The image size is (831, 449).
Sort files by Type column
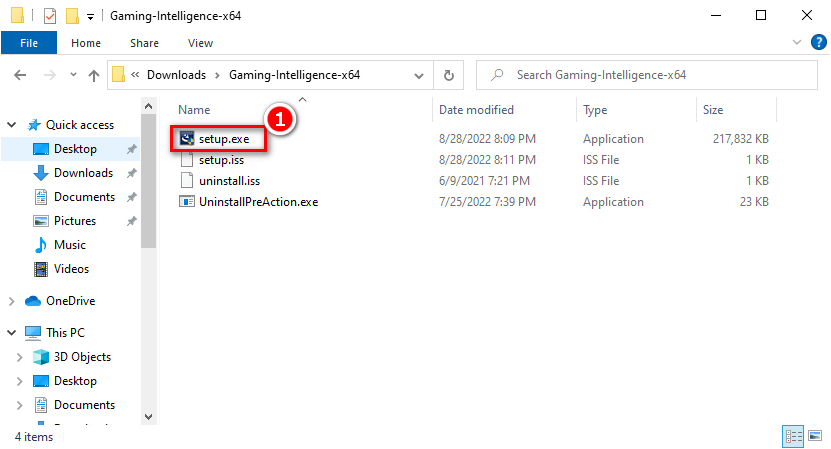pyautogui.click(x=595, y=110)
